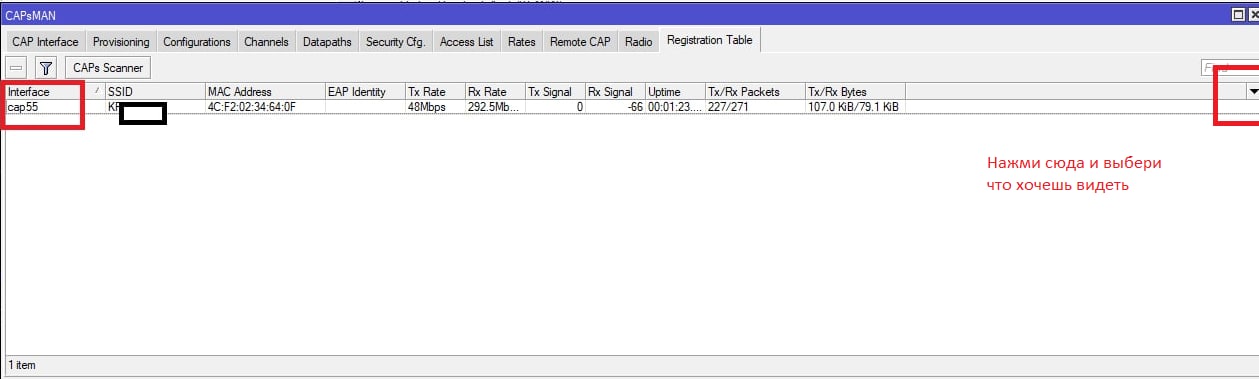Click the filter funnel icon
The height and width of the screenshot is (379, 1259).
click(x=45, y=68)
